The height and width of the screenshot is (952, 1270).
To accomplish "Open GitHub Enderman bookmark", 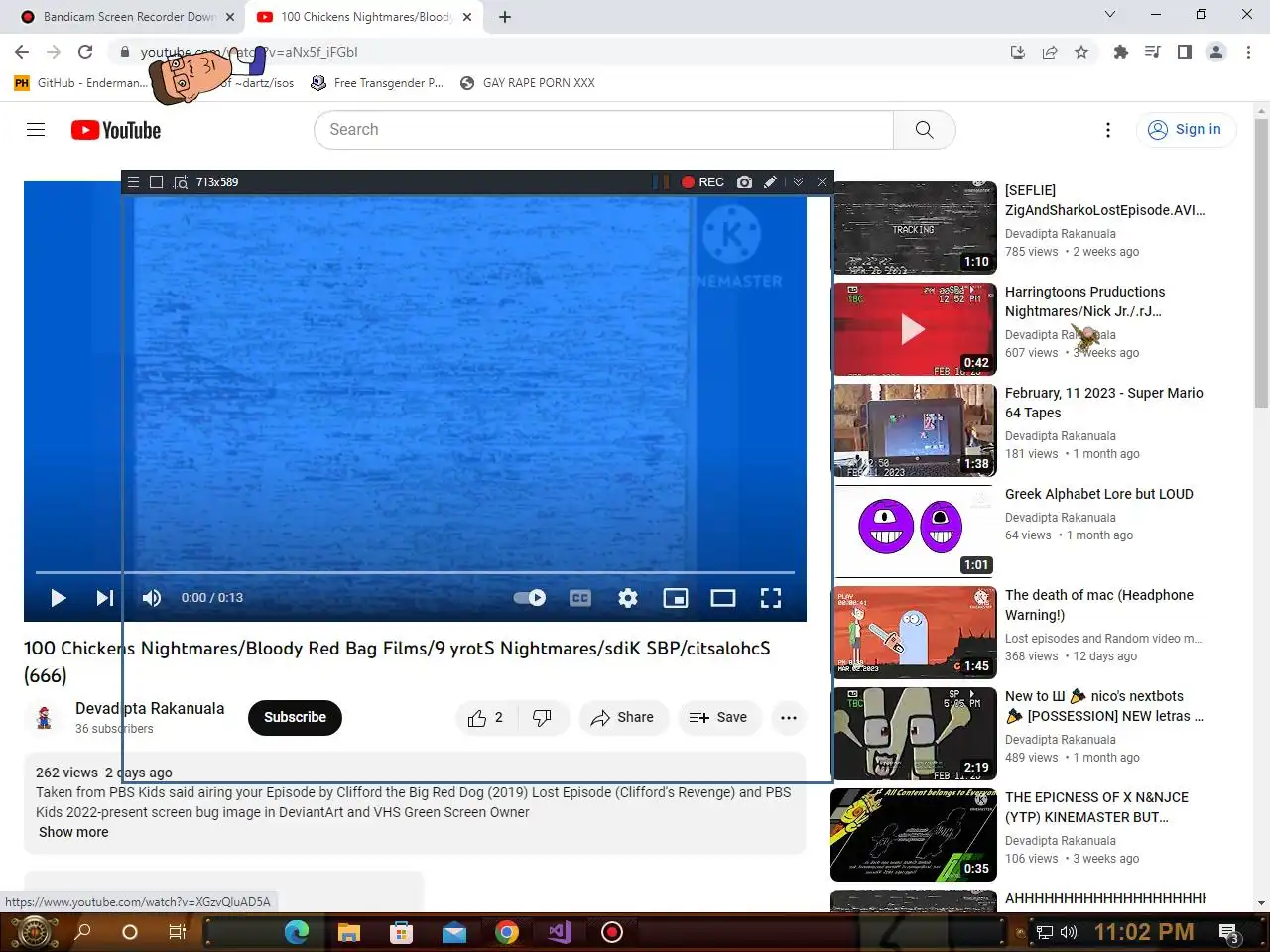I will click(81, 83).
